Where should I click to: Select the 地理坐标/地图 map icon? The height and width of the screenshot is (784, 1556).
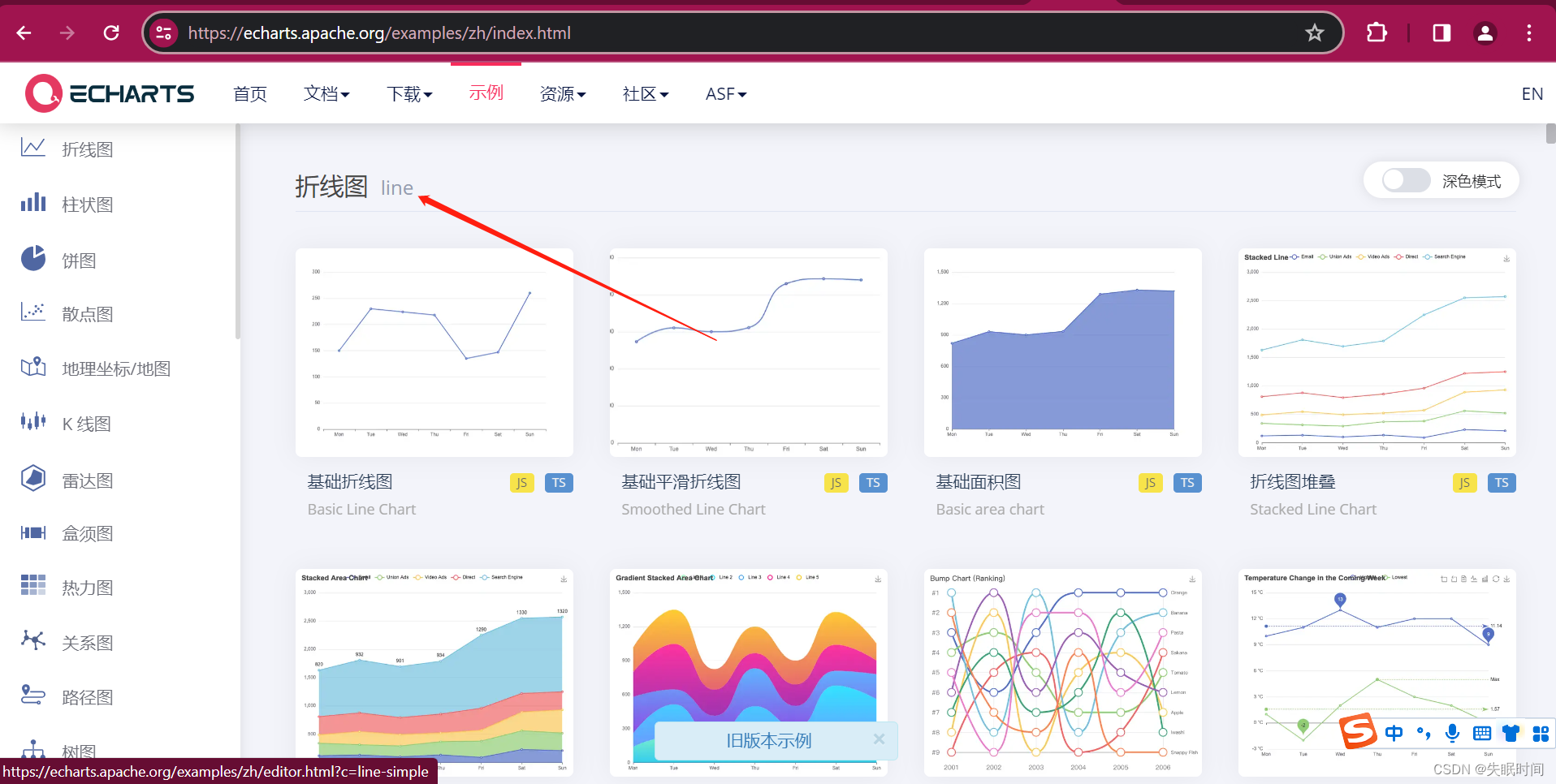(x=33, y=368)
